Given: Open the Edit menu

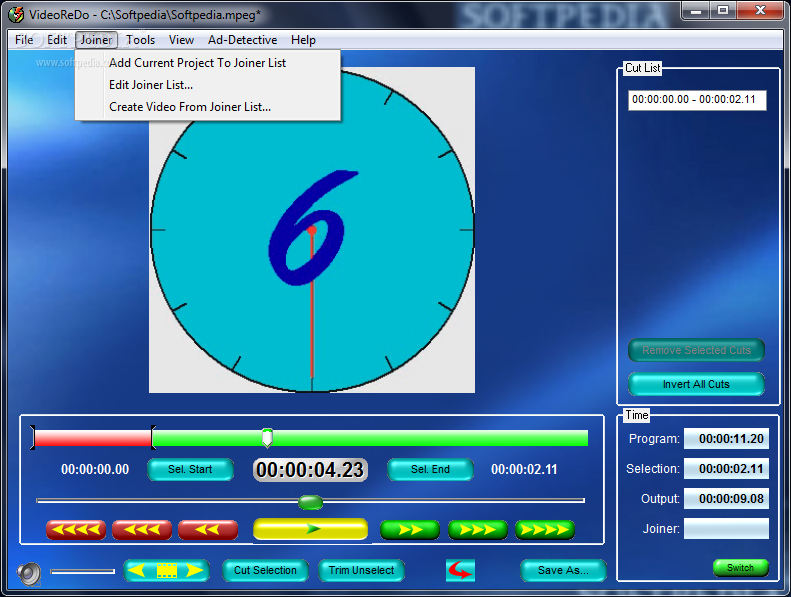Looking at the screenshot, I should [56, 40].
